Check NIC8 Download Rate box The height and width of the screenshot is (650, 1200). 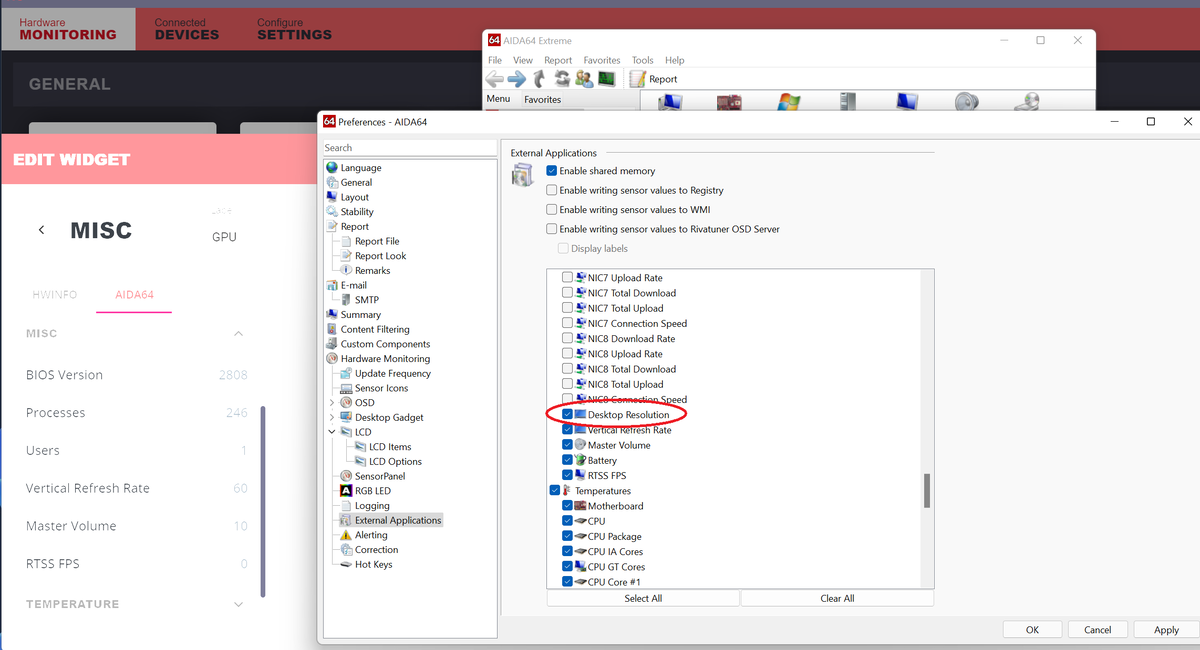[567, 339]
